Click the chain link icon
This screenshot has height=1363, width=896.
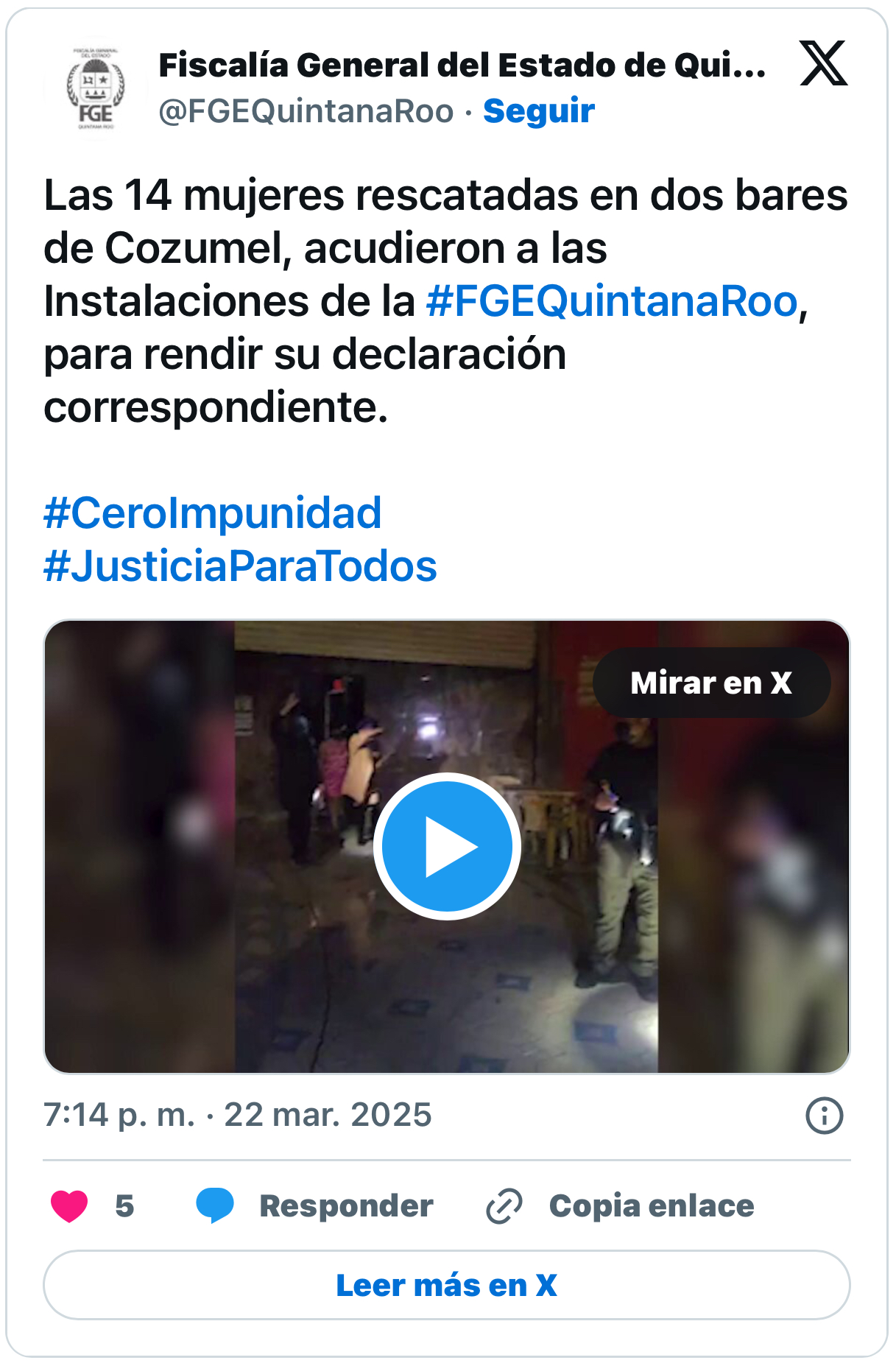504,1206
